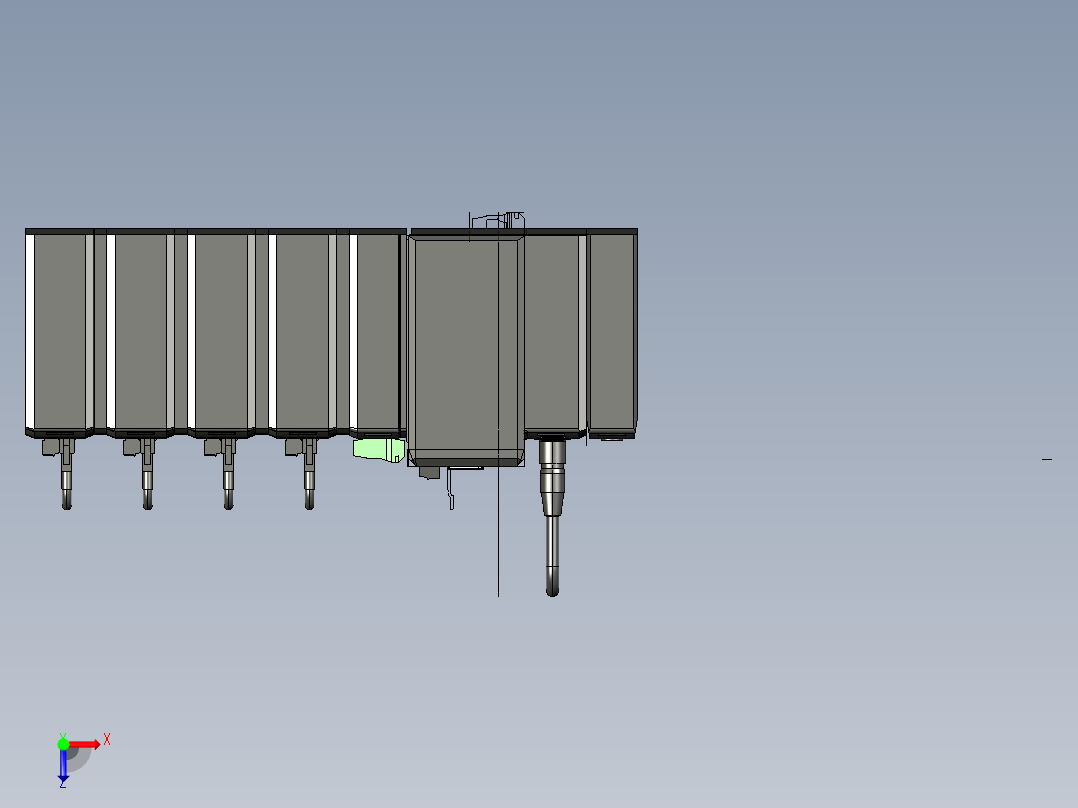Viewport: 1078px width, 808px height.
Task: Select the large central housing block
Action: pyautogui.click(x=466, y=351)
